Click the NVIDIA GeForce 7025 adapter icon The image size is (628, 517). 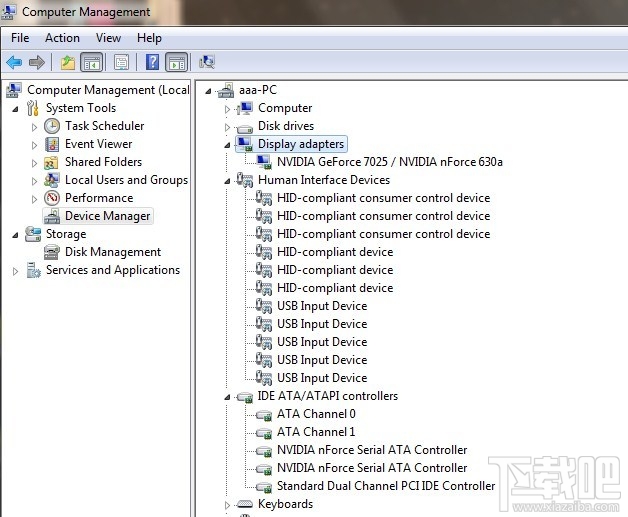point(264,162)
